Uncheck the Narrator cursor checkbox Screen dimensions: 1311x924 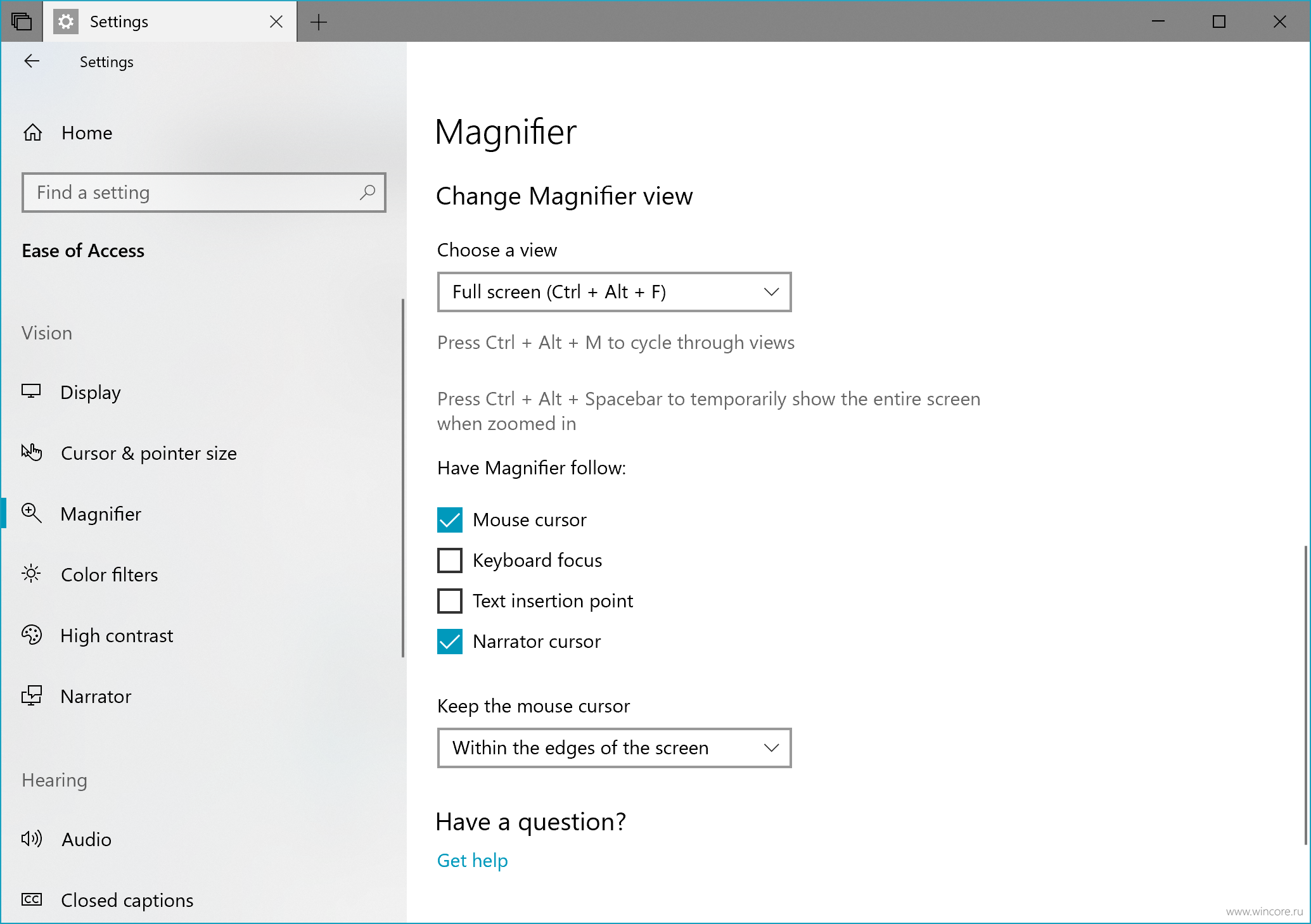[x=450, y=642]
